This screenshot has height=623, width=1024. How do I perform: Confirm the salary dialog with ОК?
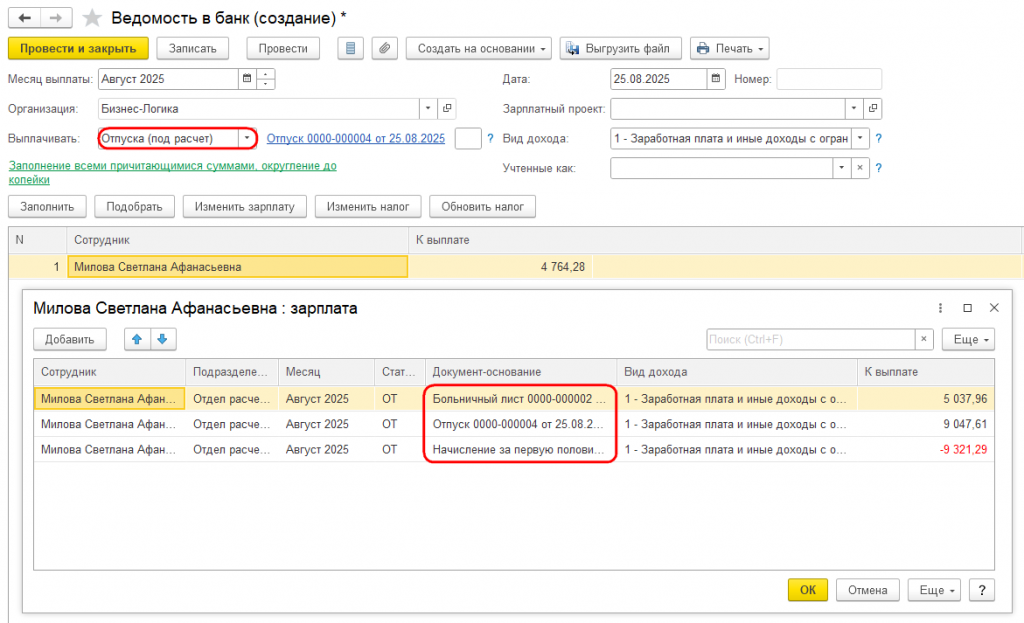[808, 590]
